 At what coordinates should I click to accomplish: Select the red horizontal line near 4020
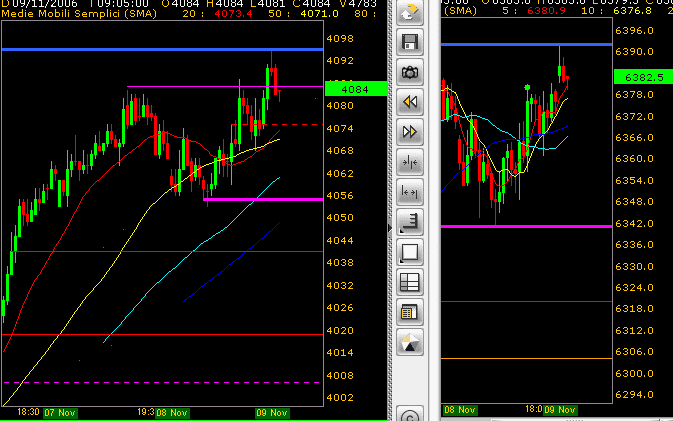click(x=162, y=334)
